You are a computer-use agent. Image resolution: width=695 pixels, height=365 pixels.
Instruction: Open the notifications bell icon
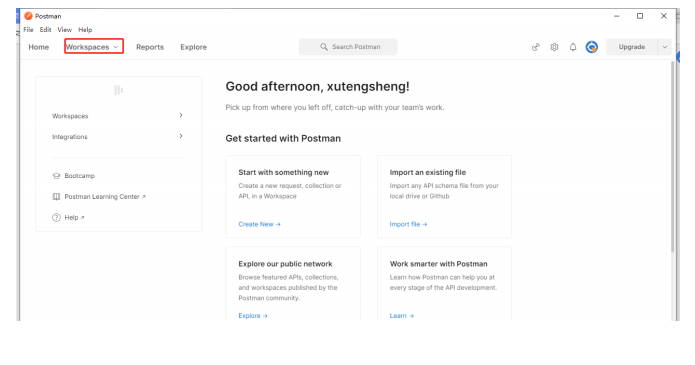pyautogui.click(x=573, y=47)
